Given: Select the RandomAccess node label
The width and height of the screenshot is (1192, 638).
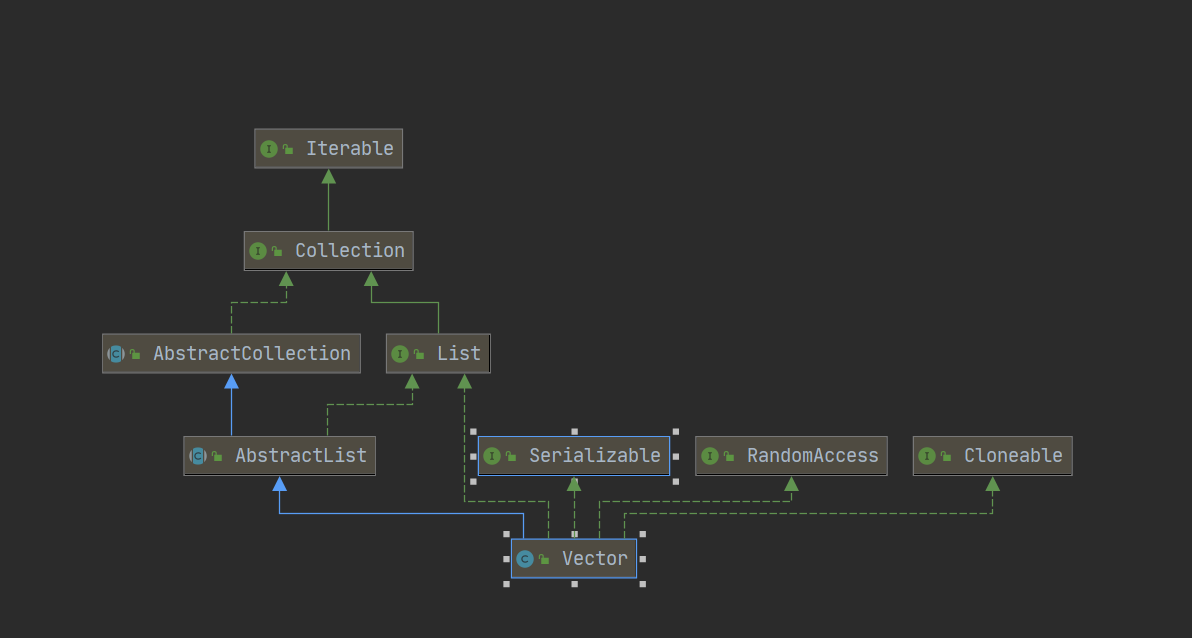Looking at the screenshot, I should (x=812, y=456).
